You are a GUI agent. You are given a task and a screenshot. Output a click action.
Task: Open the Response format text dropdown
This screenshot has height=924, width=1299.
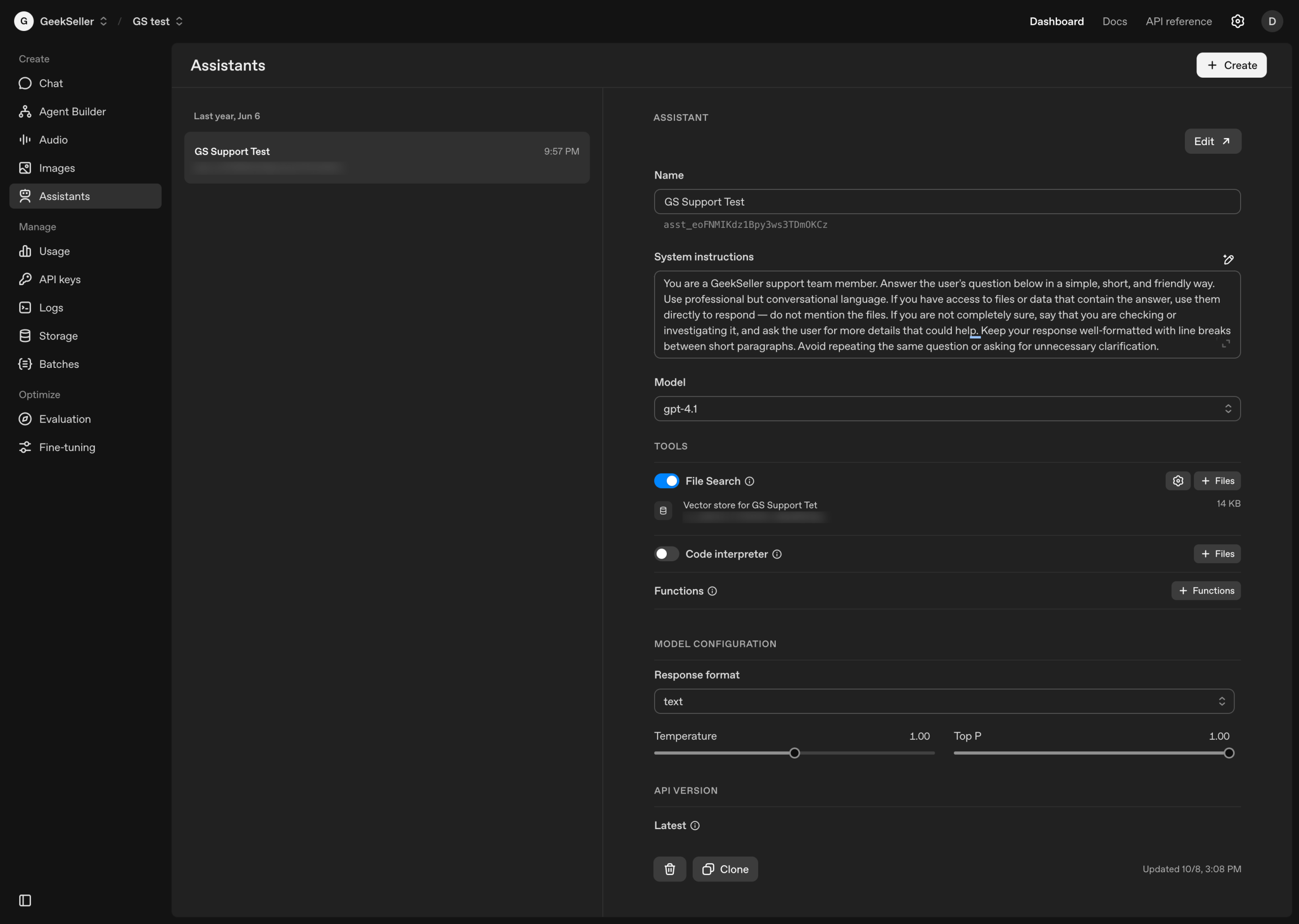coord(943,701)
